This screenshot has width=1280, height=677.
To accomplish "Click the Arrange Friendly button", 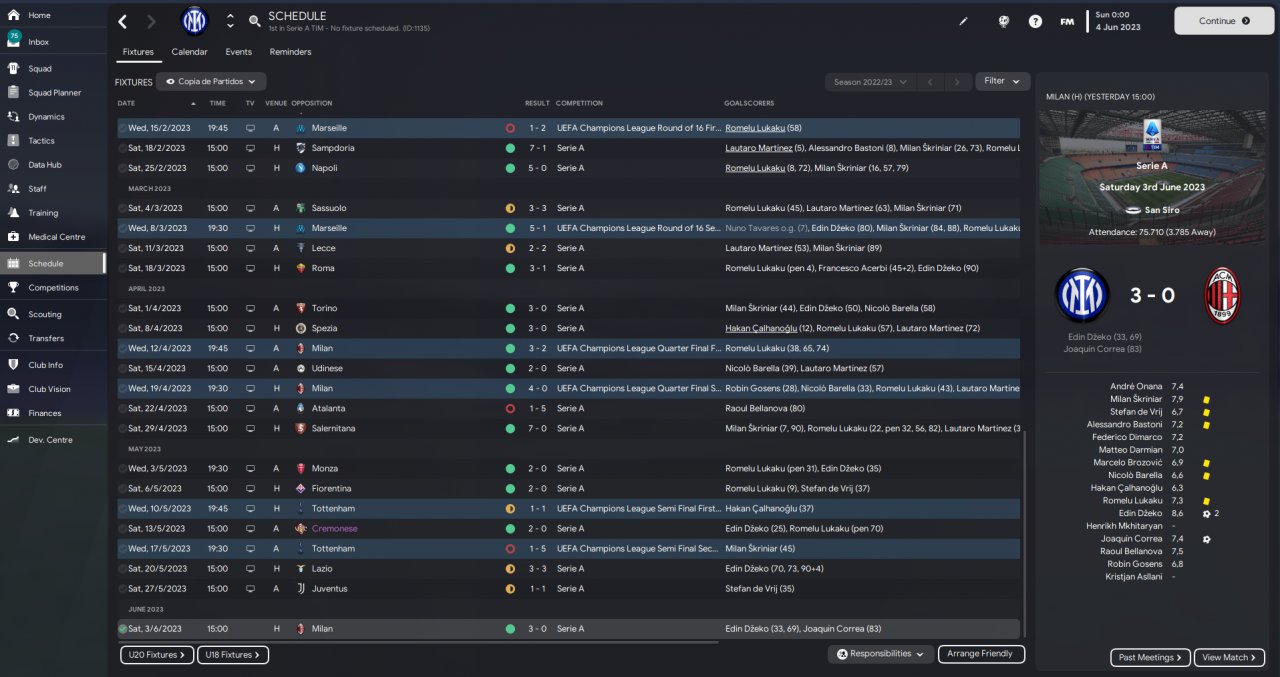I will (981, 654).
